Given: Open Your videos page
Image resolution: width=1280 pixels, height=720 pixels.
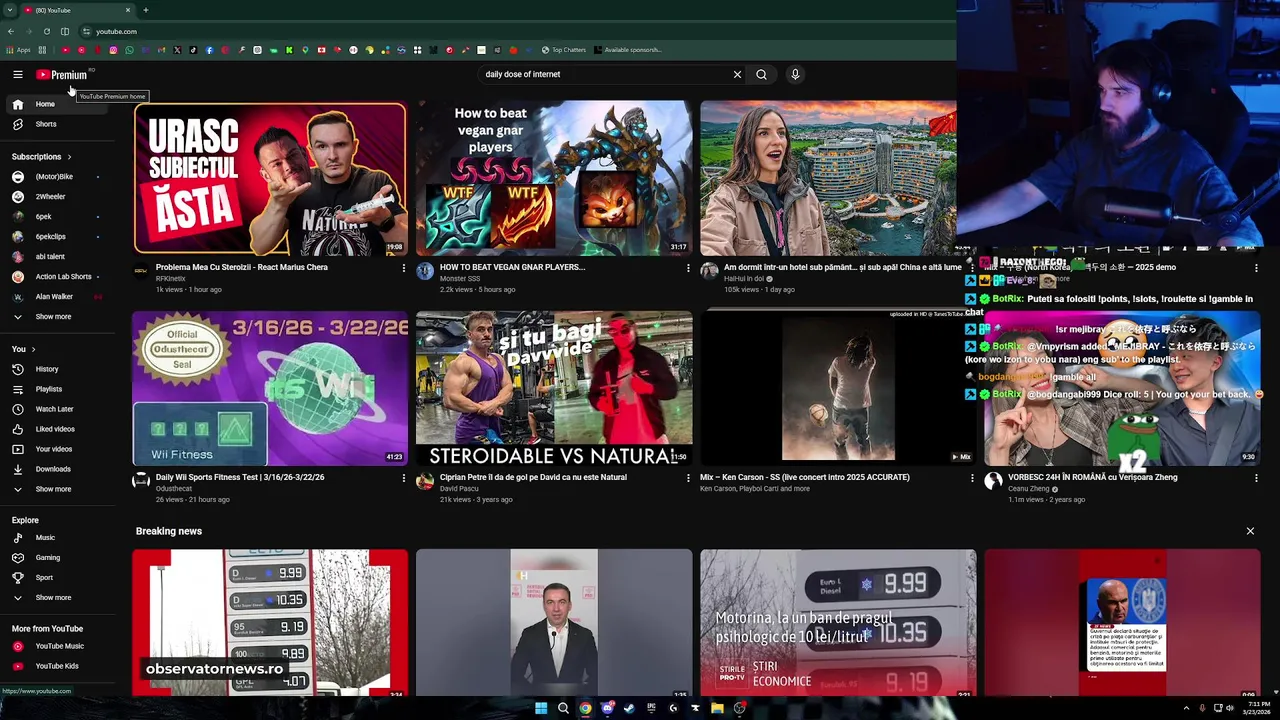Looking at the screenshot, I should click(x=59, y=449).
